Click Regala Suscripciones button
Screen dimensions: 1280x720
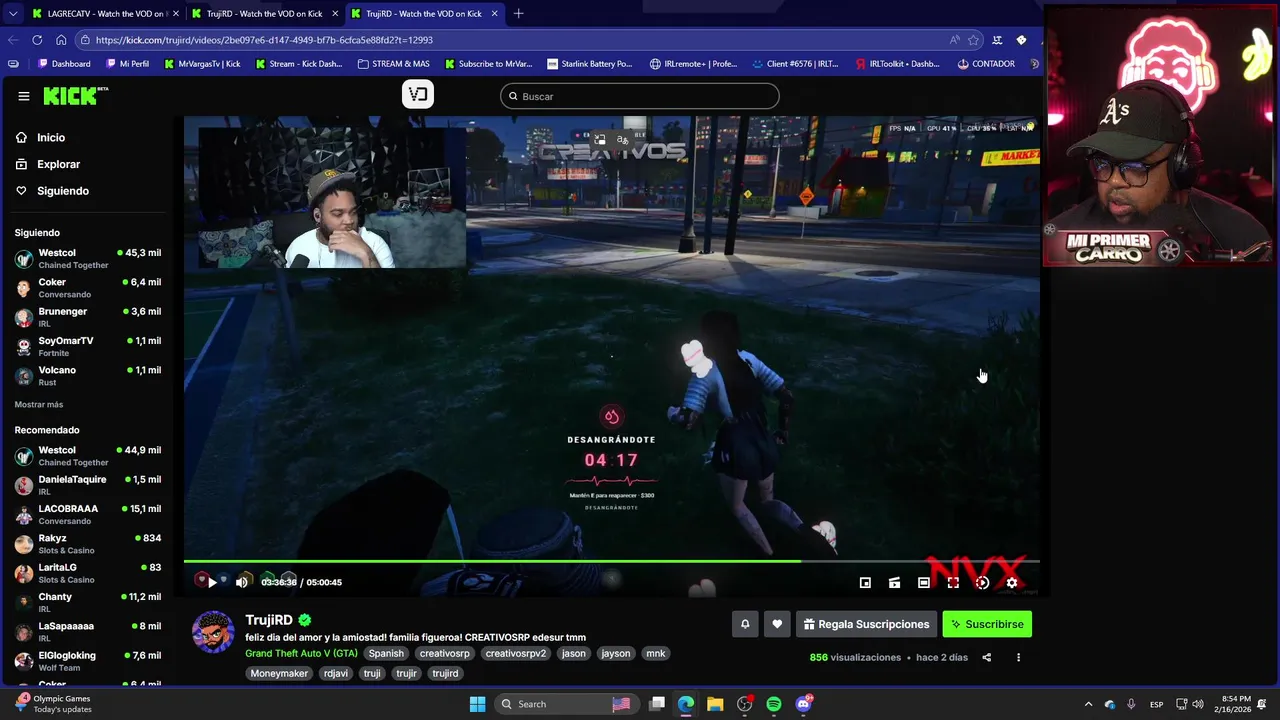(x=866, y=624)
